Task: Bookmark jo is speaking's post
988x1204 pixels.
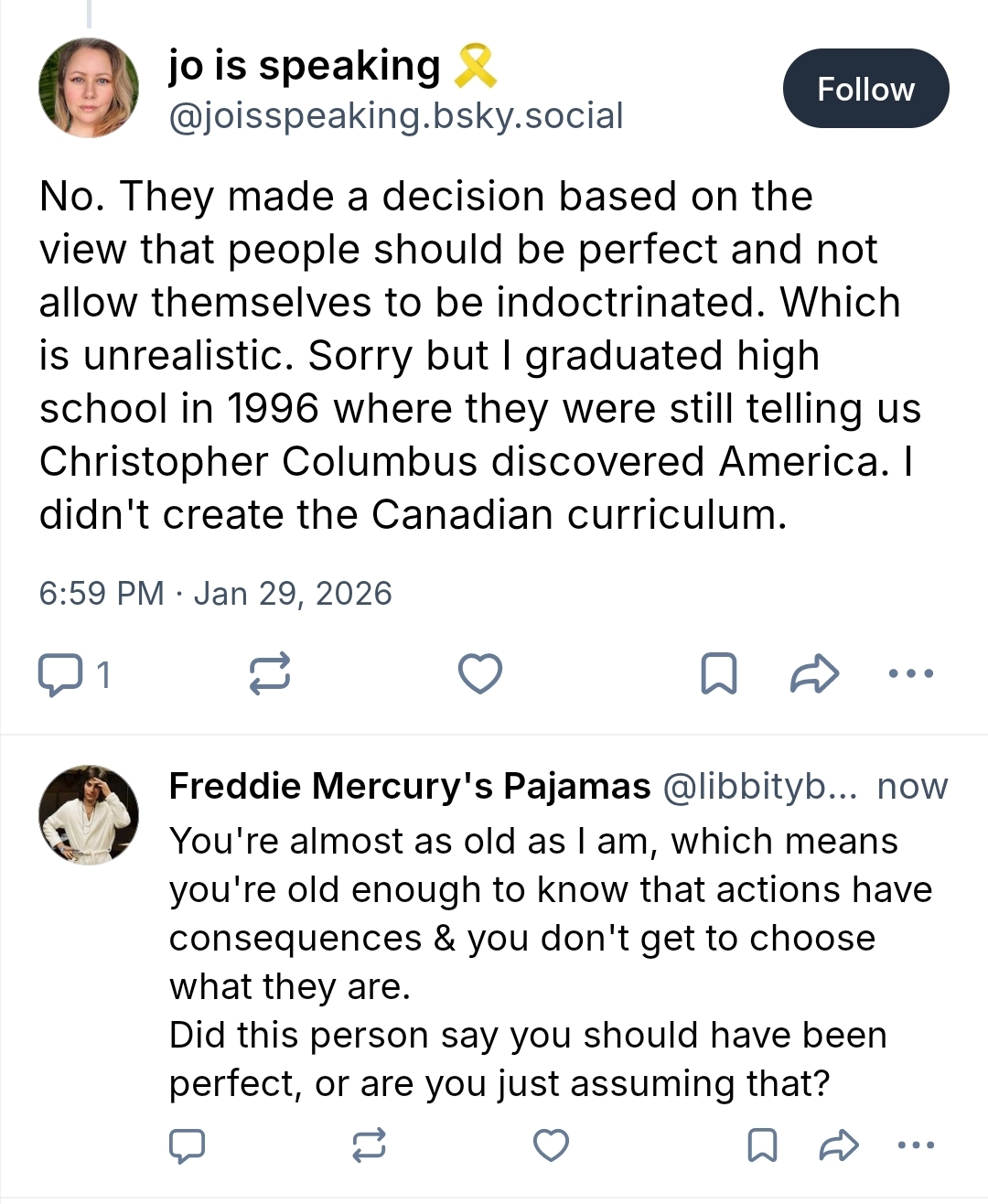Action: point(718,674)
